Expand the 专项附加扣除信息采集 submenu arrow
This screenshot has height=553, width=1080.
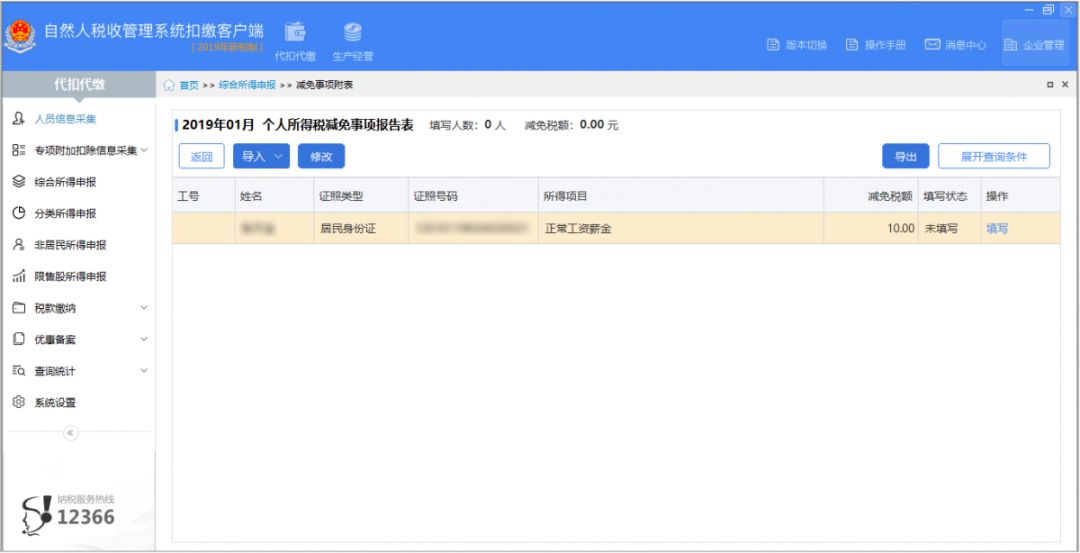(x=144, y=150)
